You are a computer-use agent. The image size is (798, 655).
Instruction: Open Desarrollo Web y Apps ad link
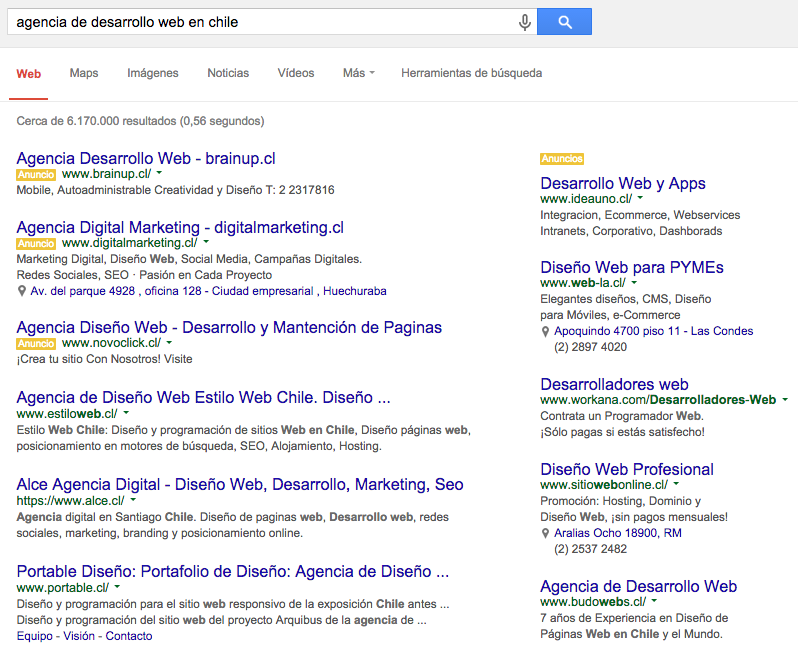click(623, 183)
